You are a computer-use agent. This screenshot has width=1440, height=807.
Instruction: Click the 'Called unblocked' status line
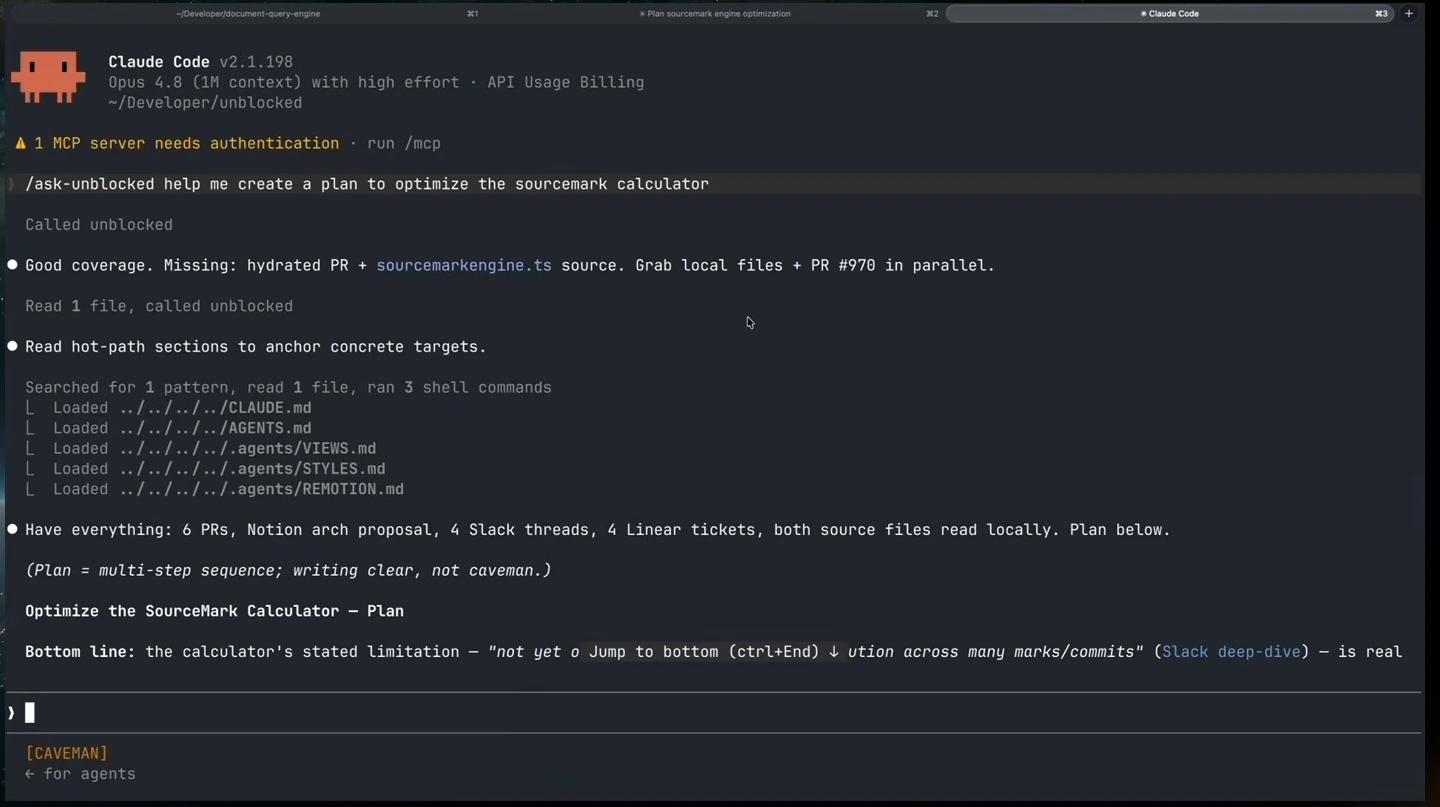99,225
